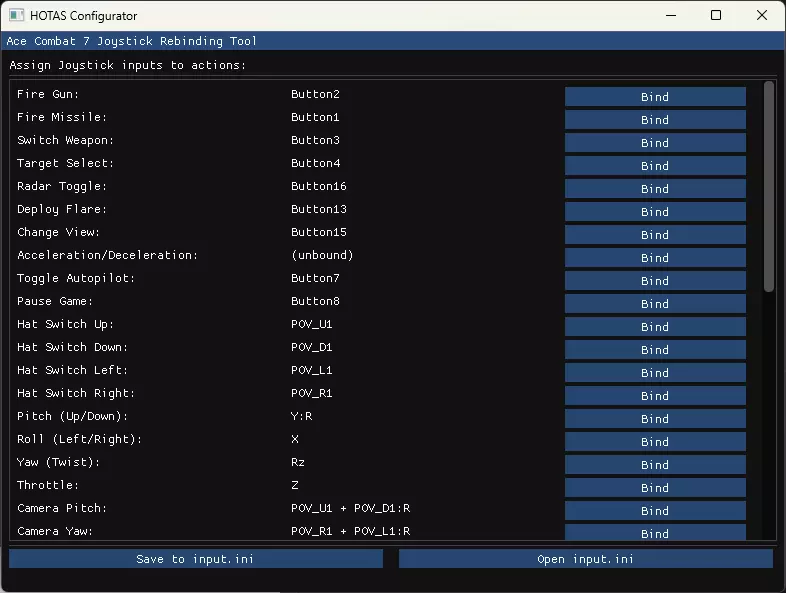Rebind Hat Switch Left
786x593 pixels.
(x=655, y=373)
